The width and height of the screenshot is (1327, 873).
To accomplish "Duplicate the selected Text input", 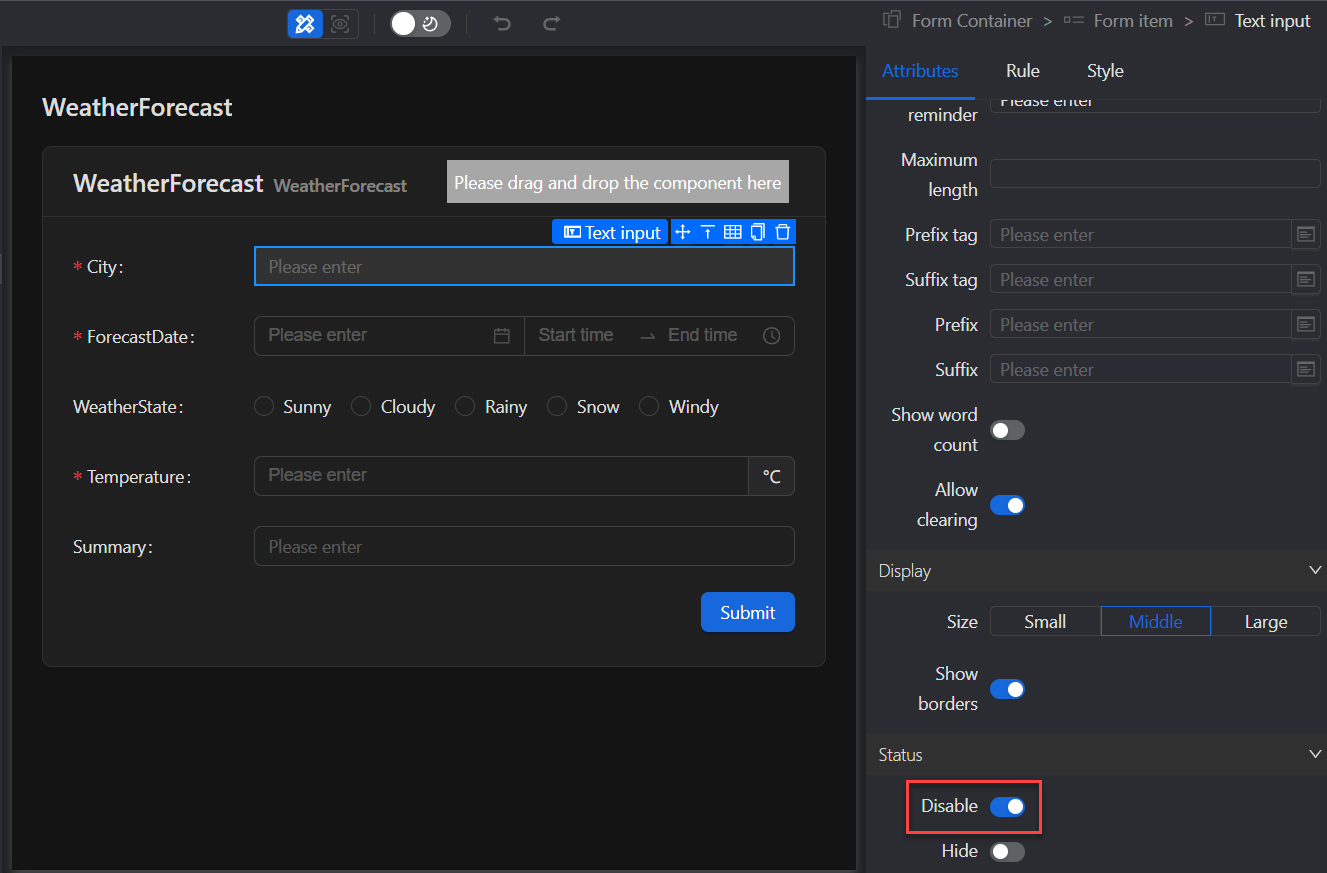I will (x=758, y=232).
